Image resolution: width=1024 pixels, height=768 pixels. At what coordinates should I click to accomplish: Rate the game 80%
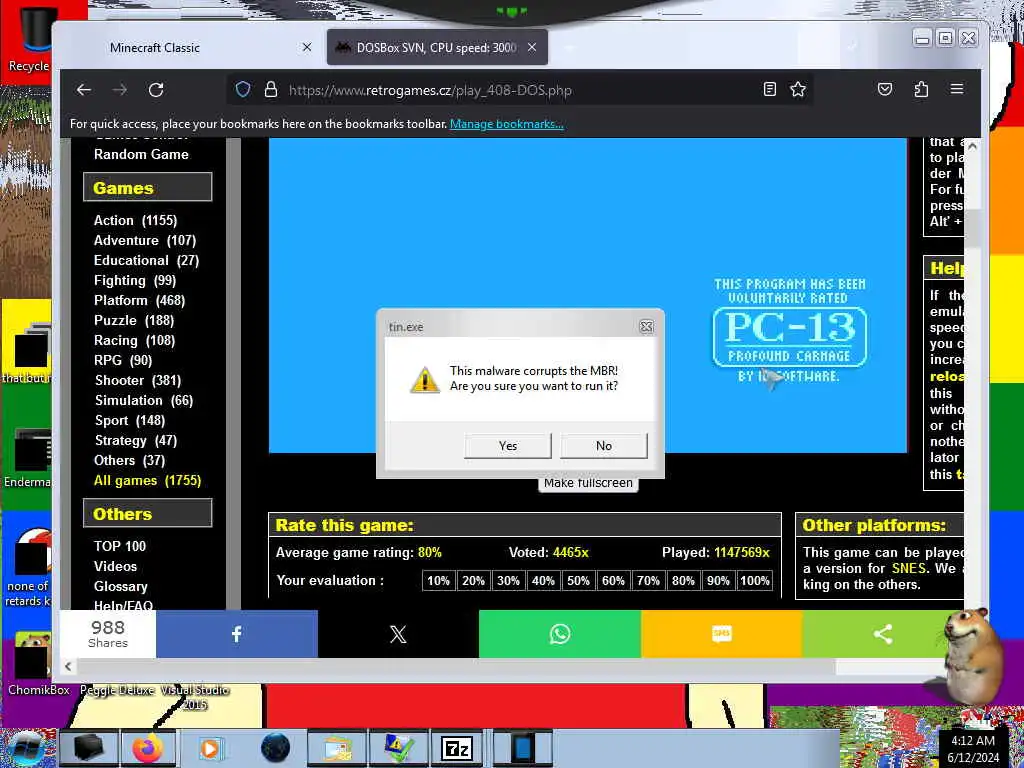(683, 581)
